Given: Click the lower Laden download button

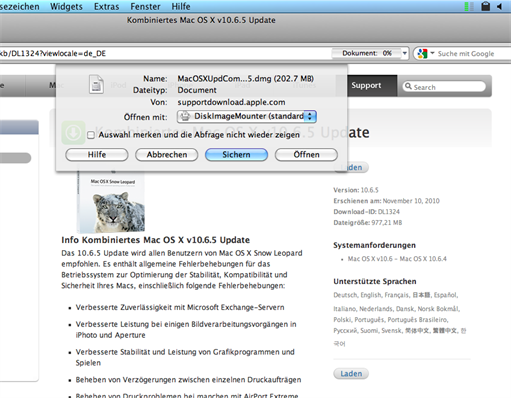Looking at the screenshot, I should (351, 374).
